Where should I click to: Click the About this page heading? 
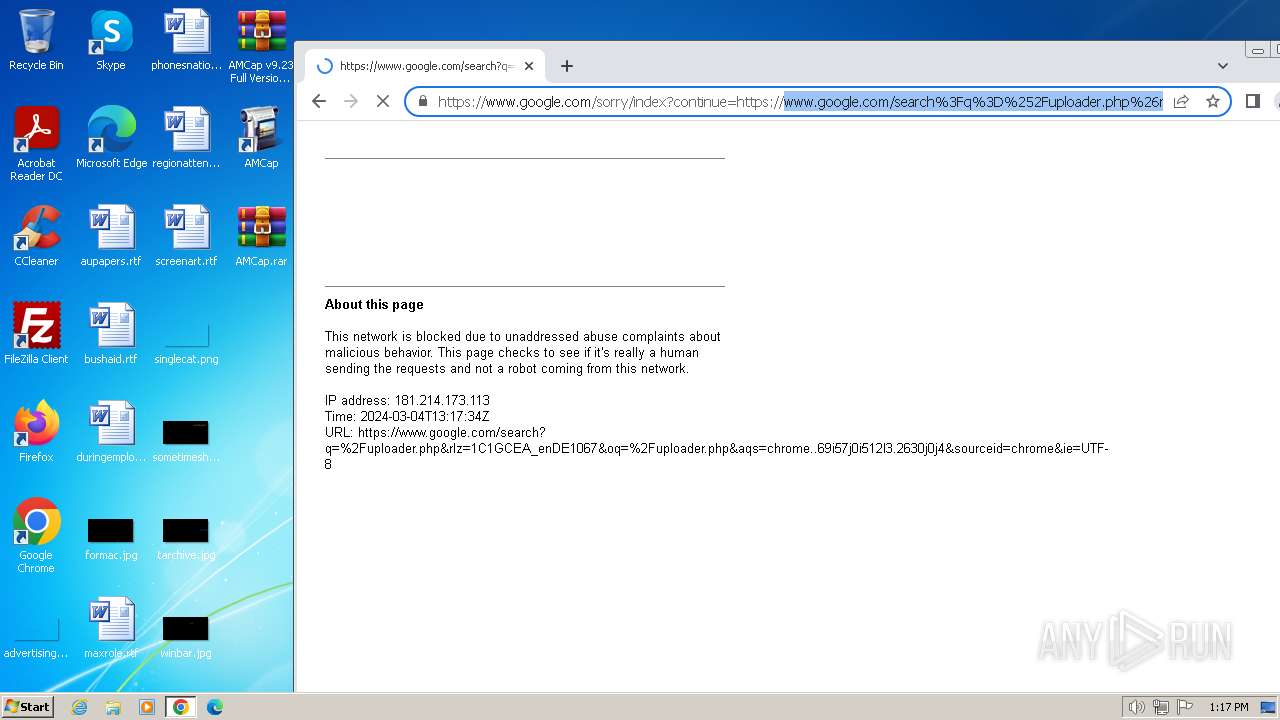[x=374, y=304]
